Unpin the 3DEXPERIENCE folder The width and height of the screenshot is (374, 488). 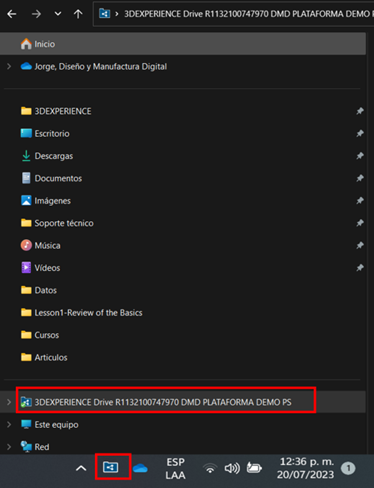(360, 111)
